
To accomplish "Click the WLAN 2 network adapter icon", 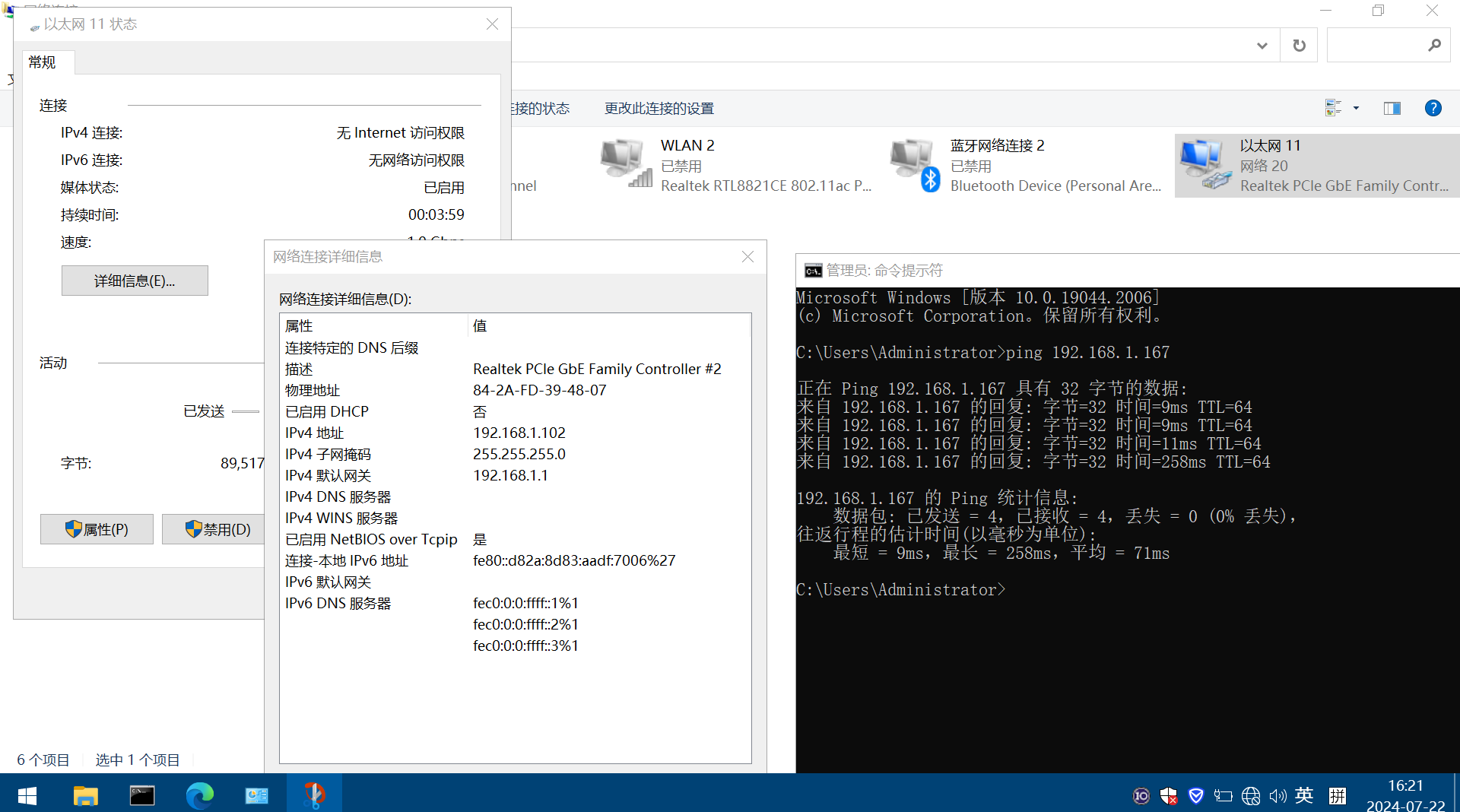I will pos(626,163).
